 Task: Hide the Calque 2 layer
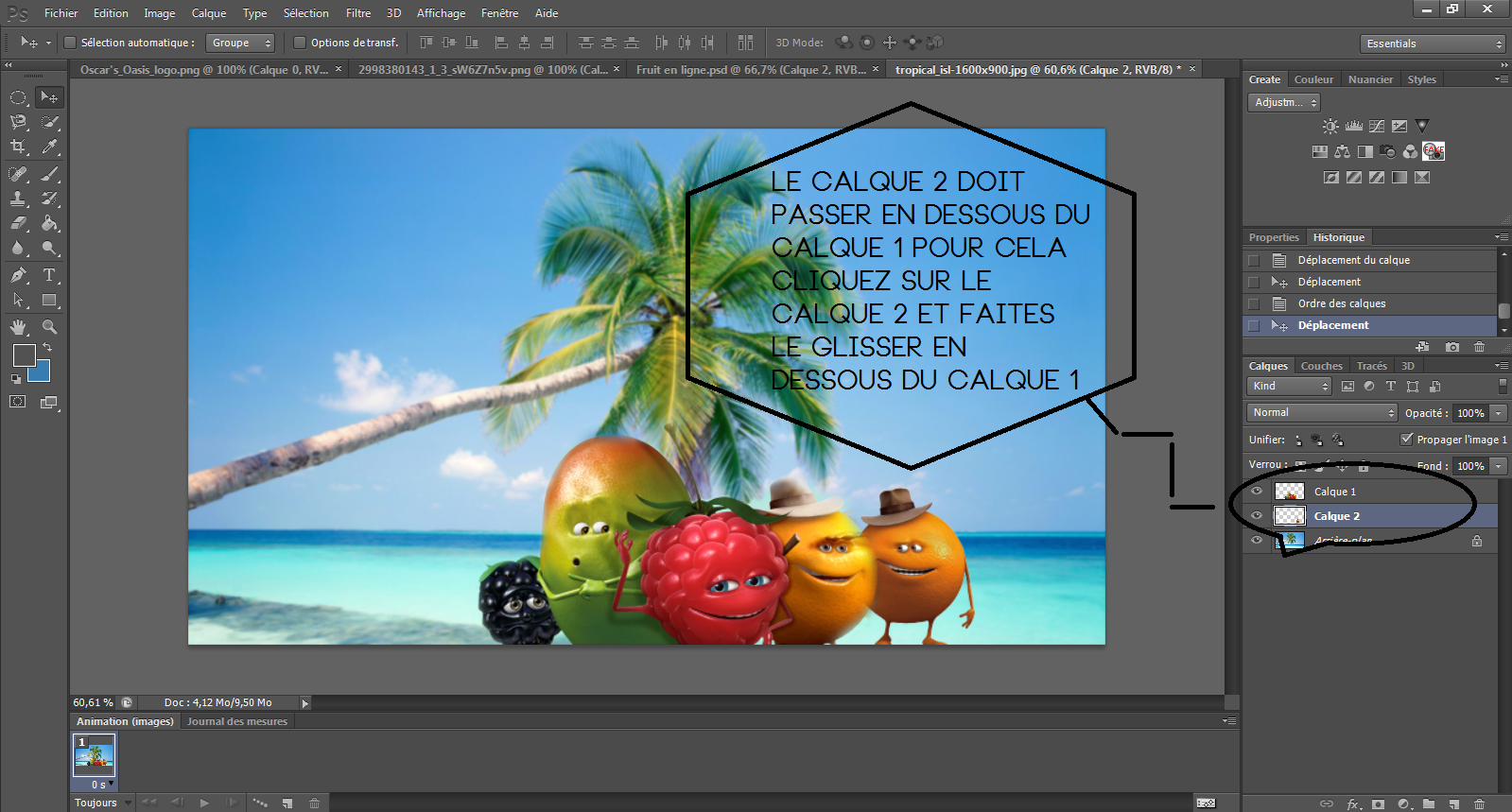[x=1257, y=516]
